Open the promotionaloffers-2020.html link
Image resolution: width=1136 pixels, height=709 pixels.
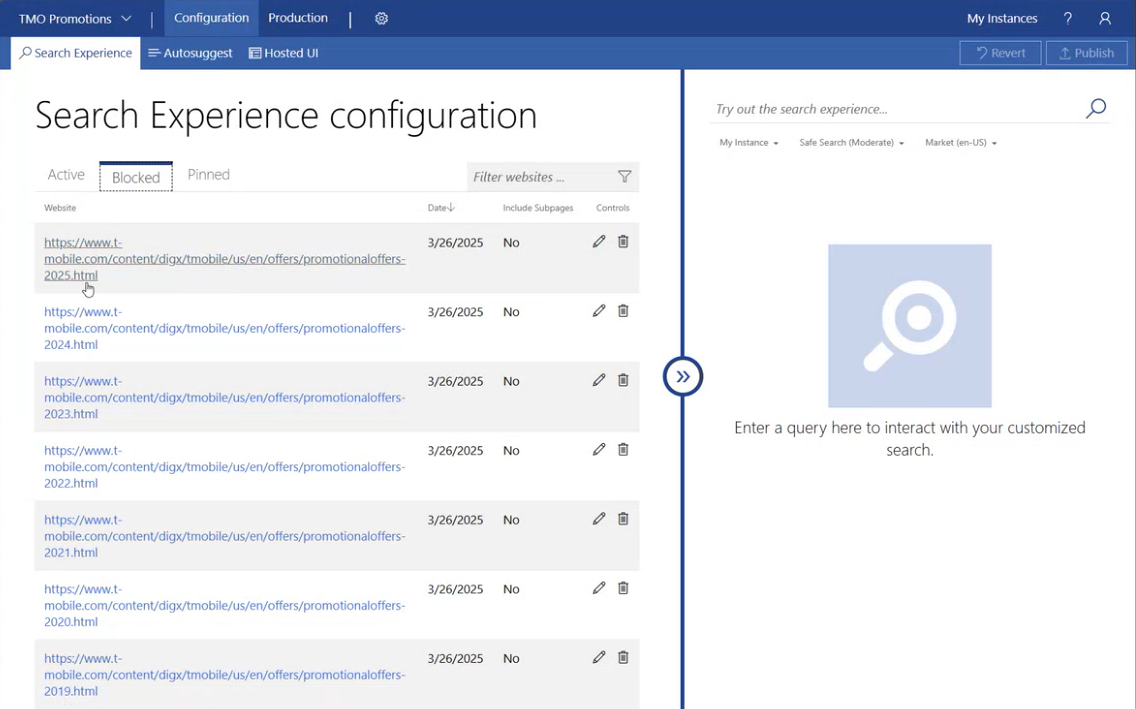(x=225, y=605)
